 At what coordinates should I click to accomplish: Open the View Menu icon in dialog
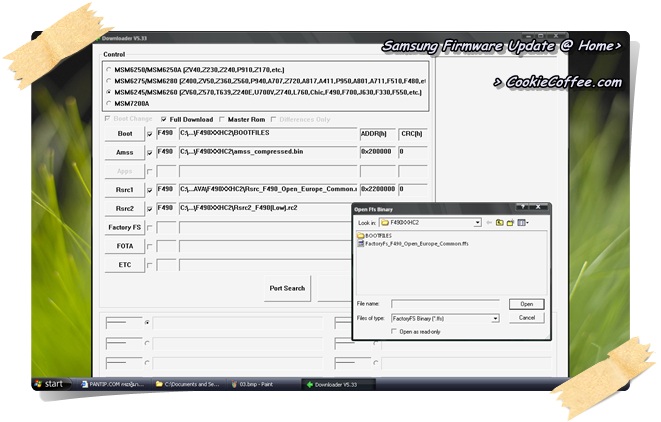(523, 223)
